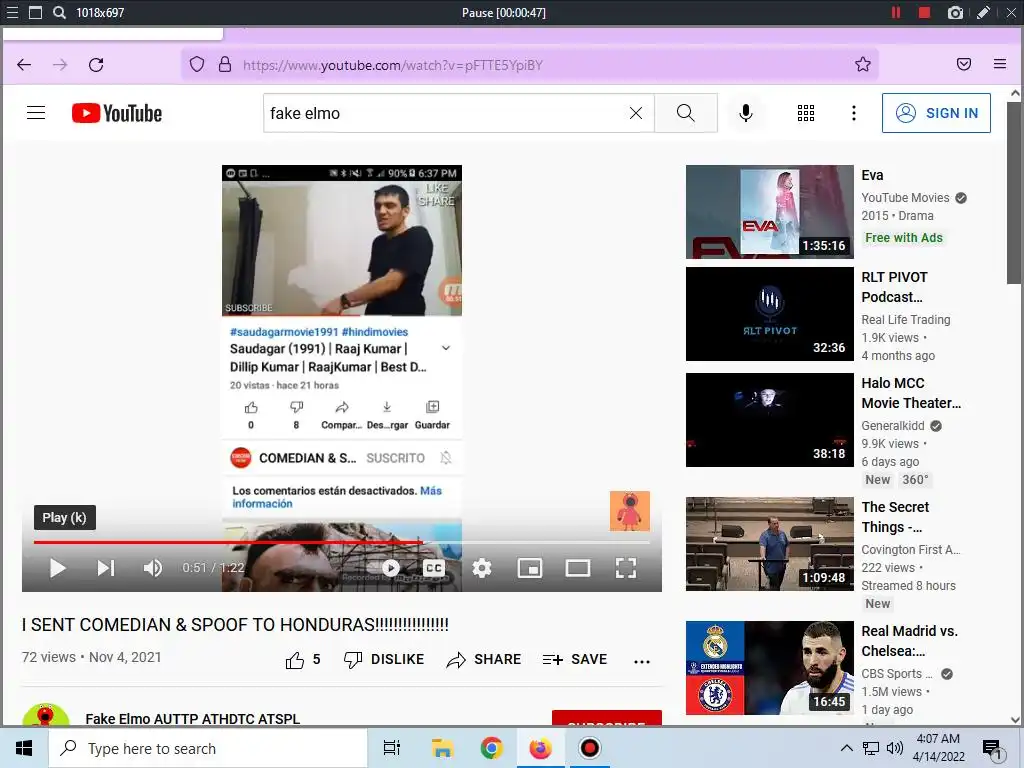Open the player settings gear
The width and height of the screenshot is (1024, 768).
coord(482,568)
